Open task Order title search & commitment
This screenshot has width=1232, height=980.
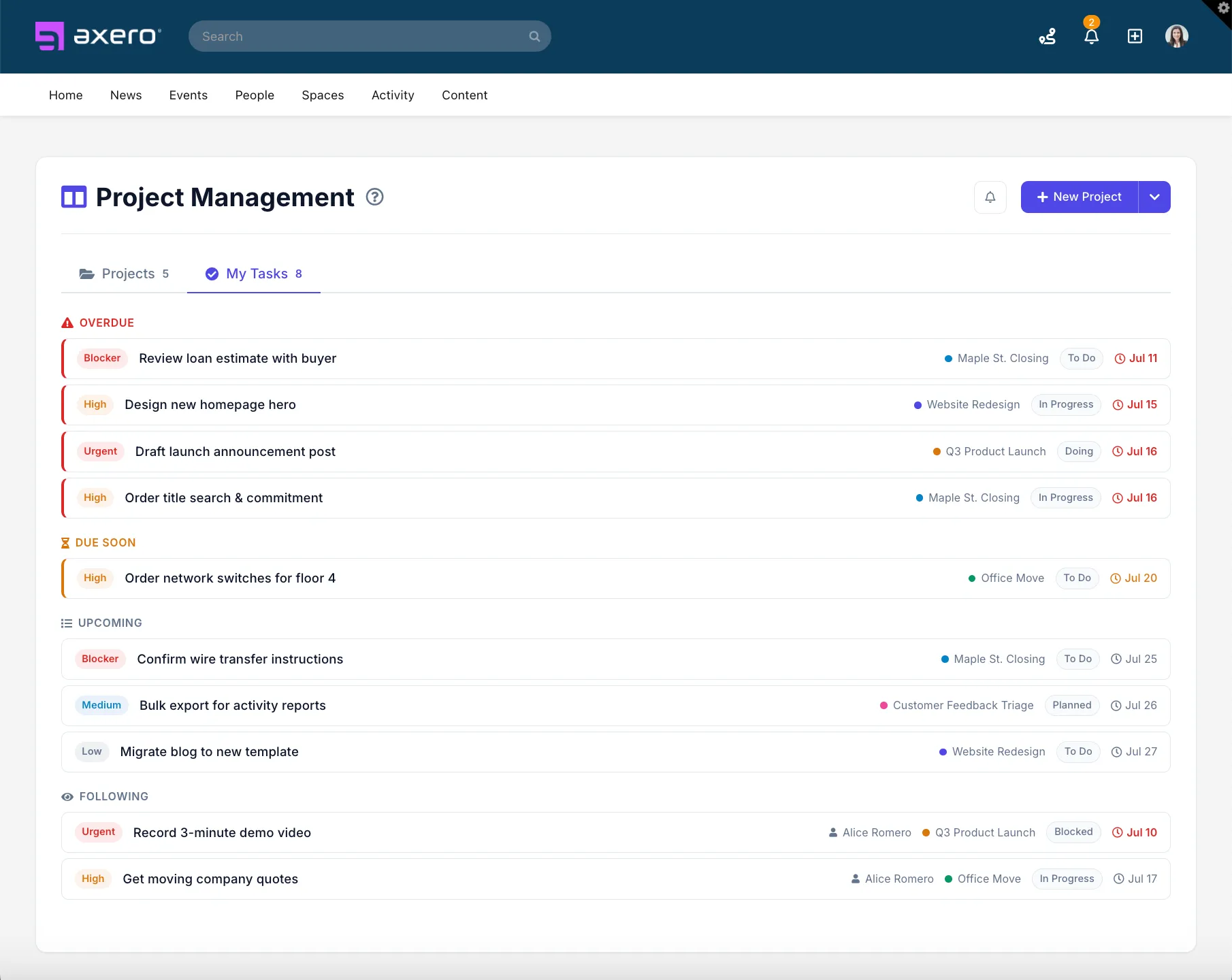coord(224,498)
